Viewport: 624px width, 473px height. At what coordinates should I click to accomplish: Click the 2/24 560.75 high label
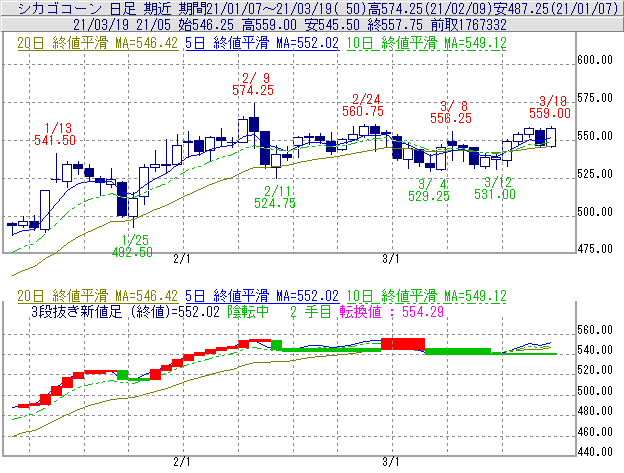pos(363,105)
